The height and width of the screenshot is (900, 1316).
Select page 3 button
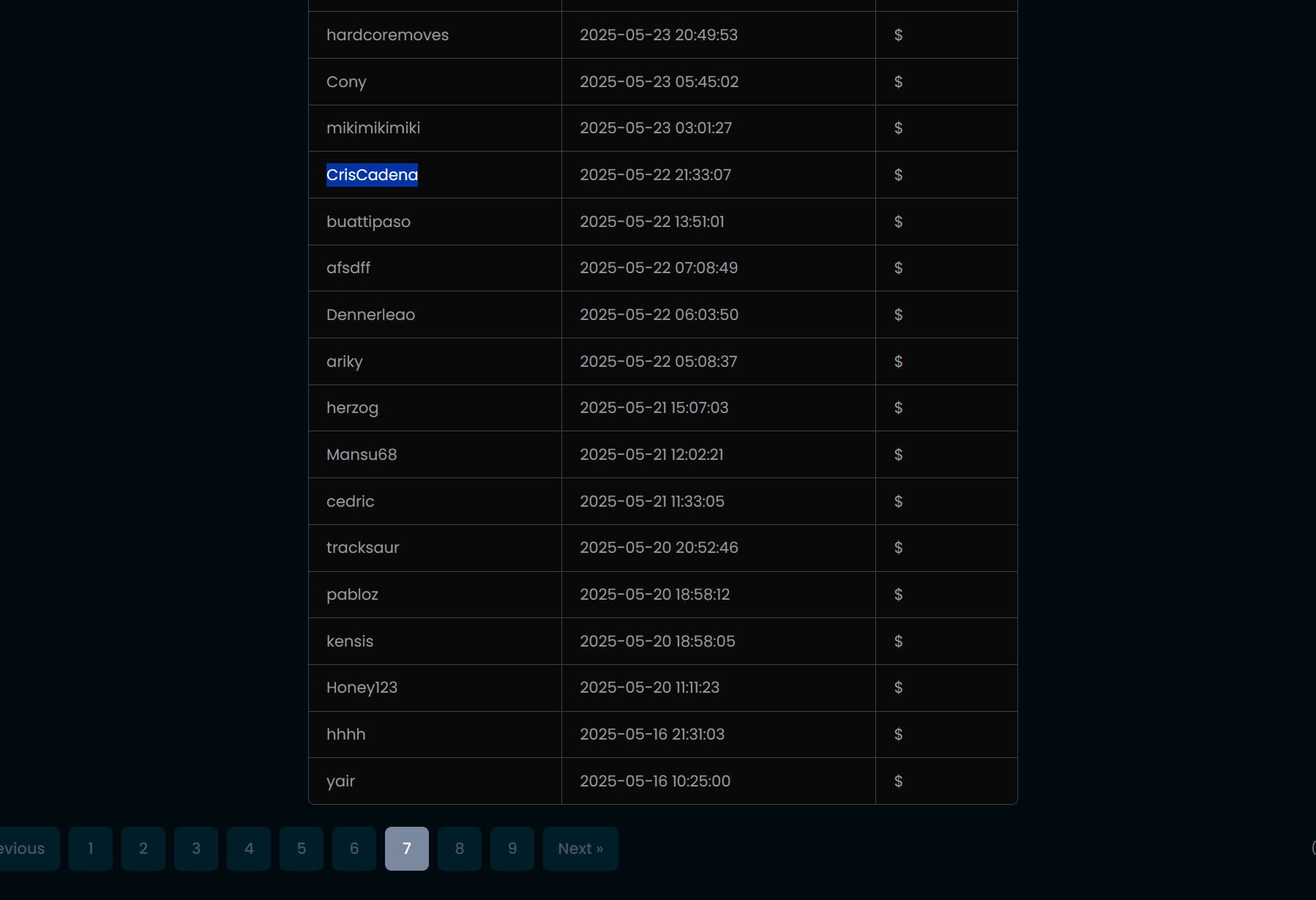(x=196, y=849)
